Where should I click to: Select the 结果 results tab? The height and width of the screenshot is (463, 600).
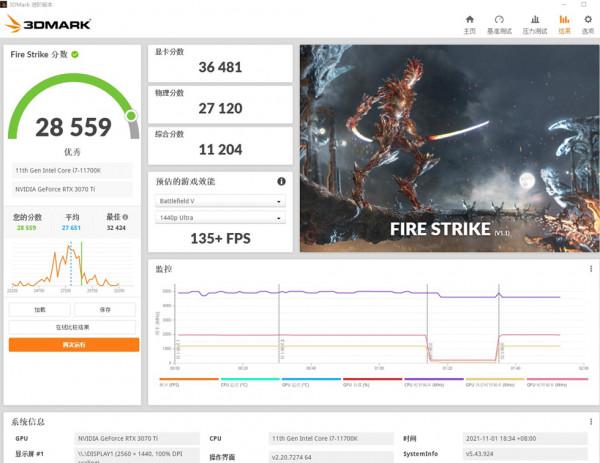tap(564, 24)
